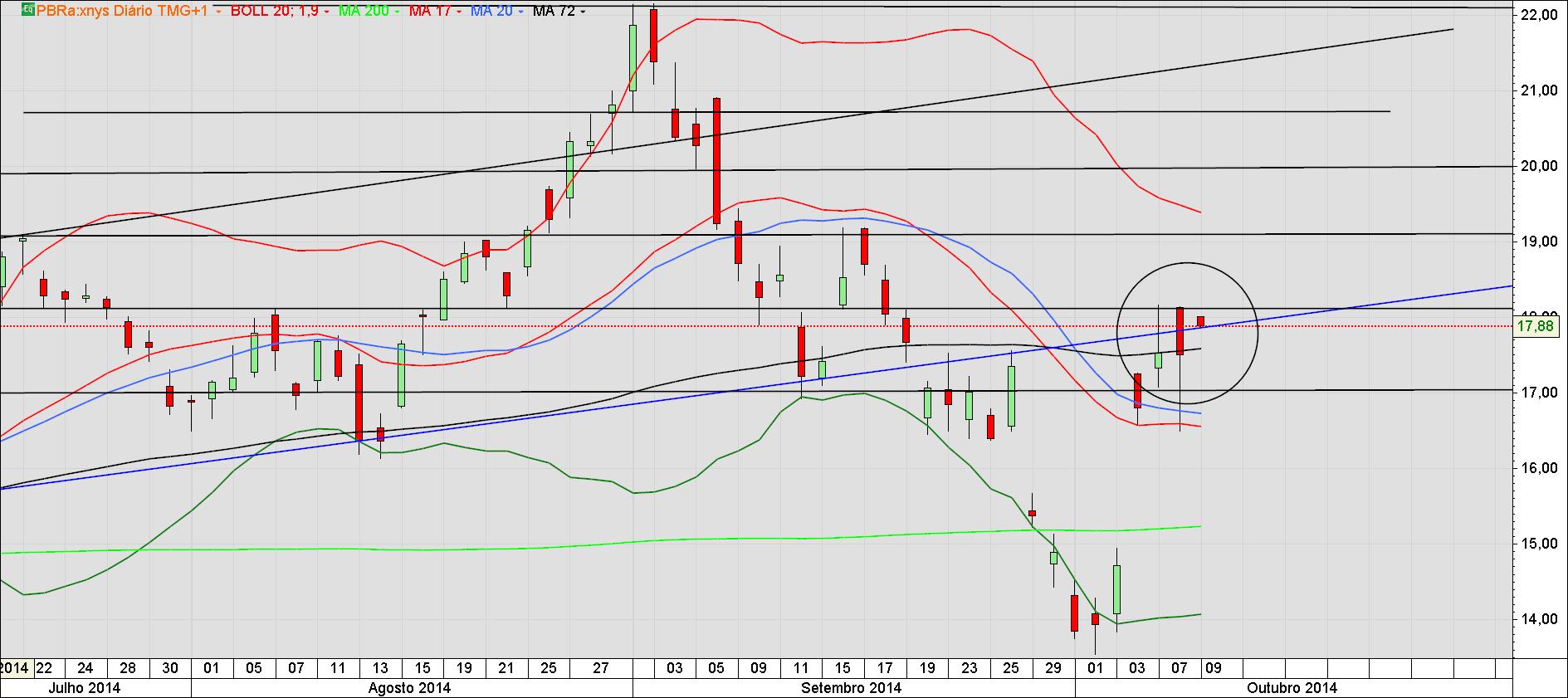The height and width of the screenshot is (698, 1568).
Task: Click the 15,00 price axis label
Action: [x=1537, y=544]
